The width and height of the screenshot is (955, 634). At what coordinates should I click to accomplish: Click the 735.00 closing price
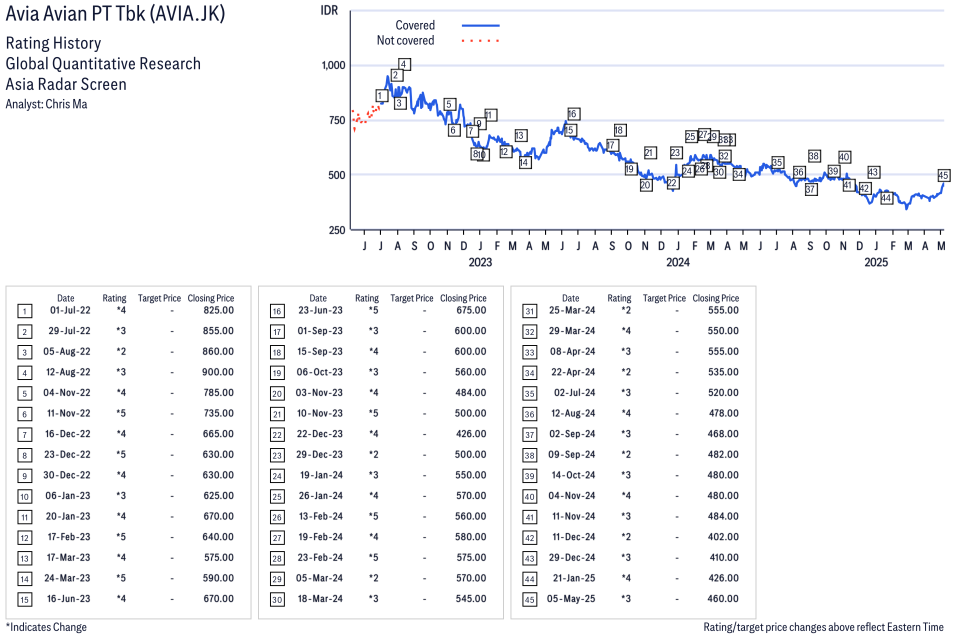tap(219, 414)
